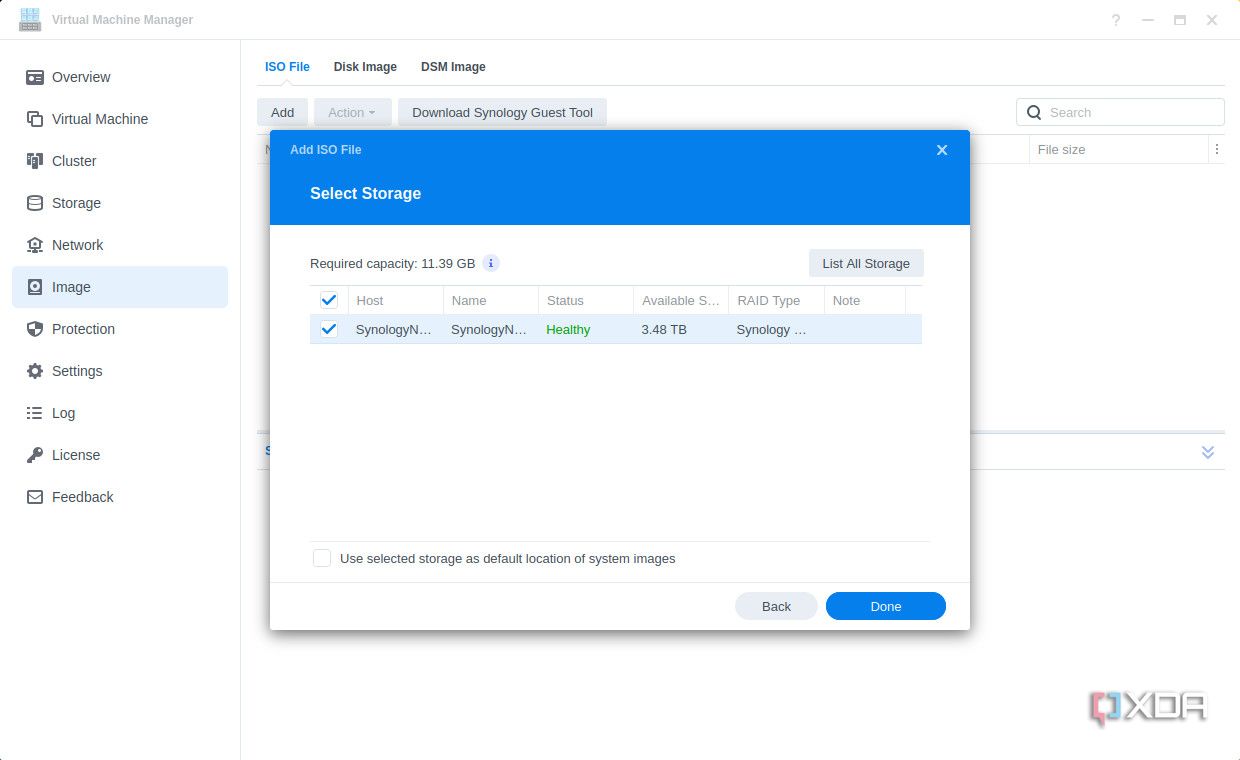Image resolution: width=1240 pixels, height=760 pixels.
Task: Open the Log panel
Action: point(63,413)
